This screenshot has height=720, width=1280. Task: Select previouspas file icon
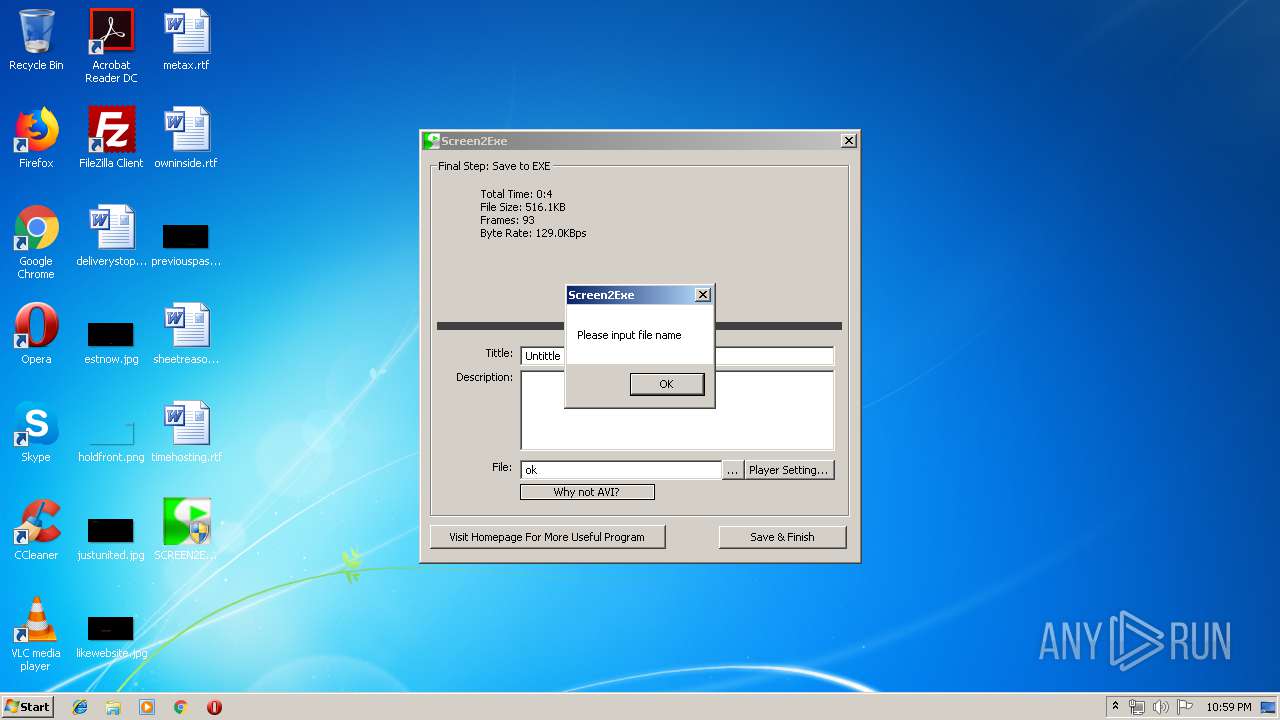[186, 246]
